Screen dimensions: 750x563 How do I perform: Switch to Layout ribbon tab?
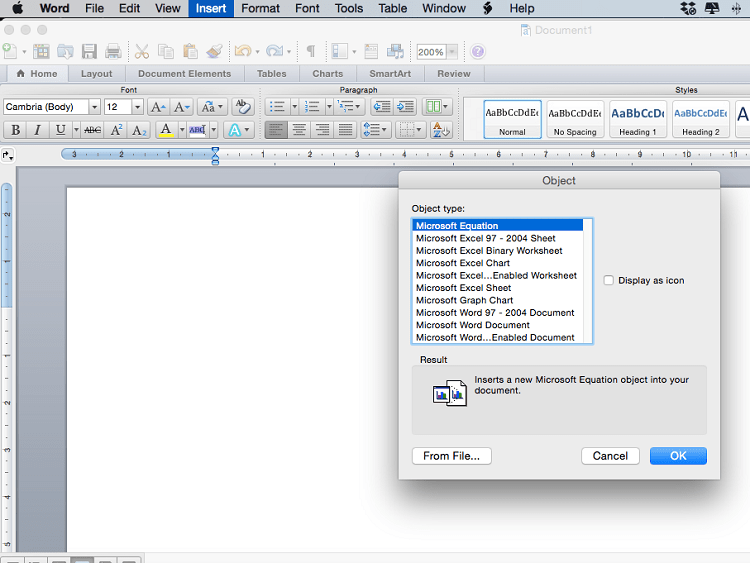pyautogui.click(x=97, y=74)
